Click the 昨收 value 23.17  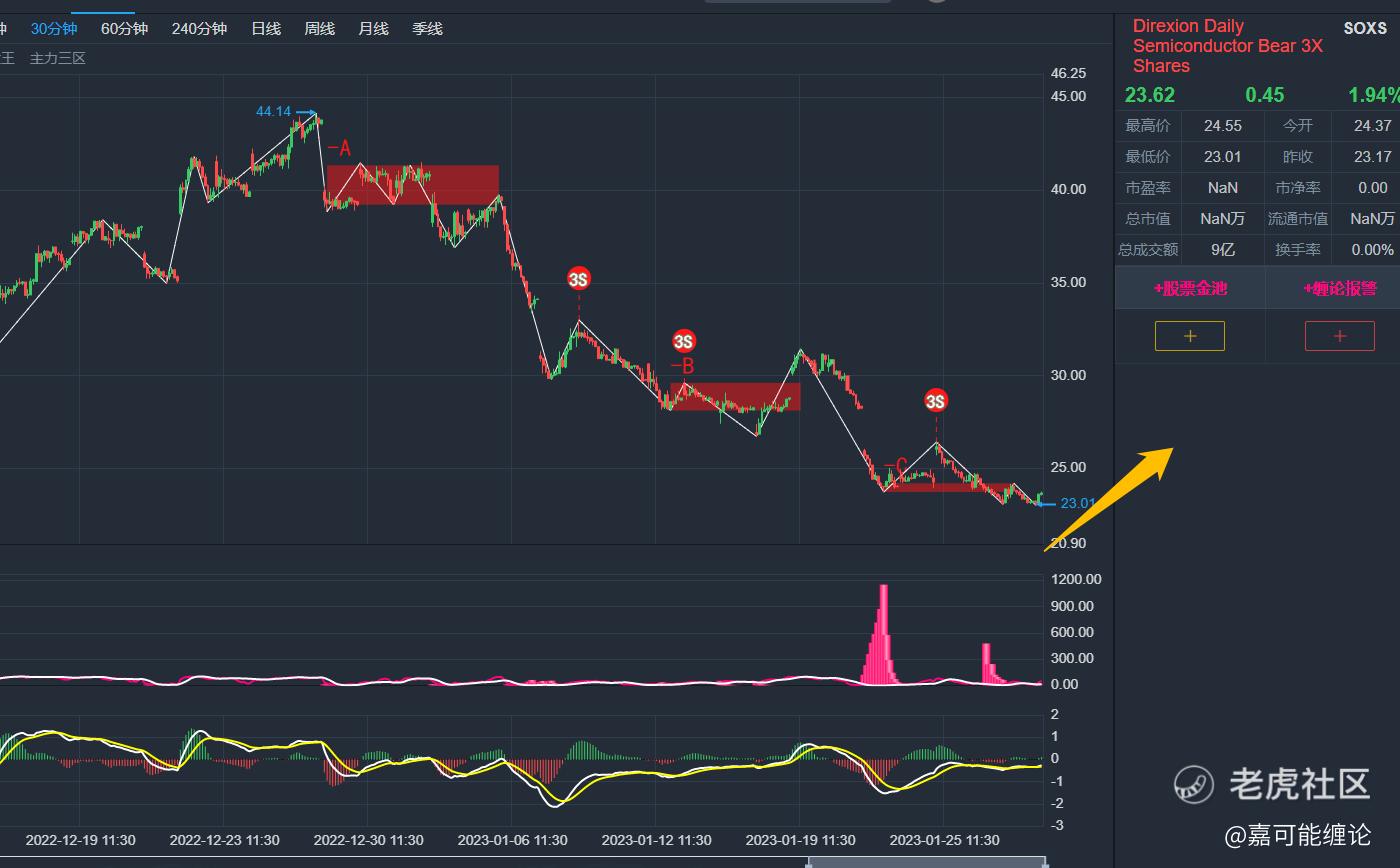click(1372, 157)
